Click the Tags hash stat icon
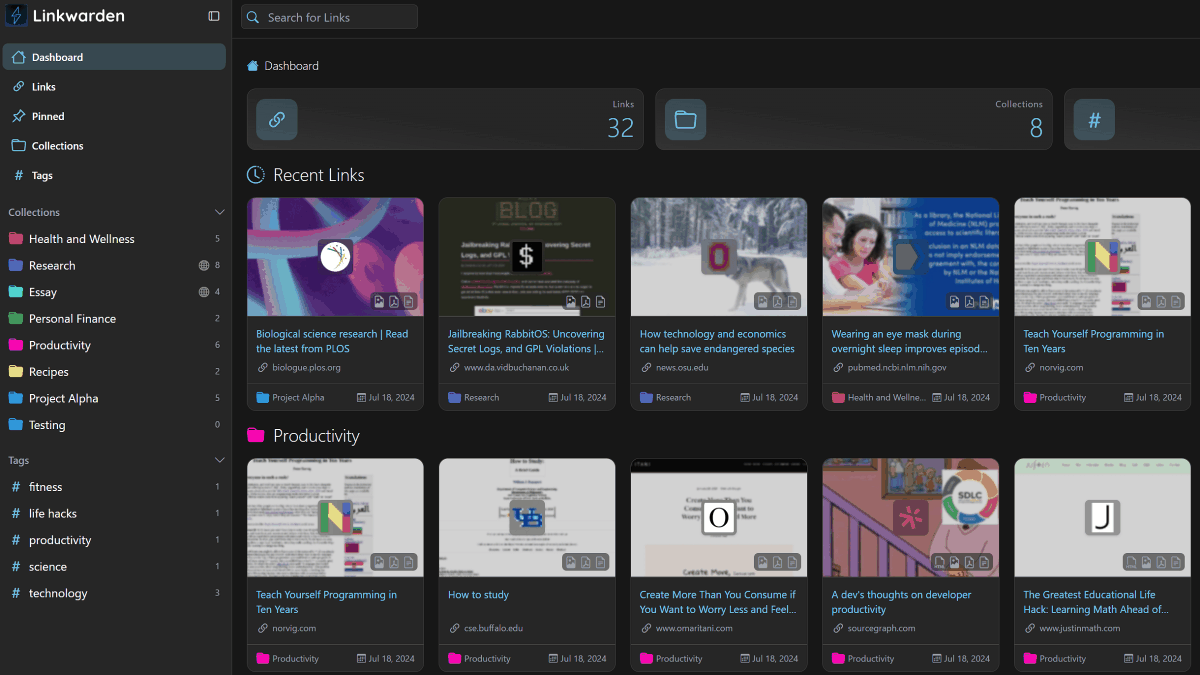 (x=1094, y=120)
